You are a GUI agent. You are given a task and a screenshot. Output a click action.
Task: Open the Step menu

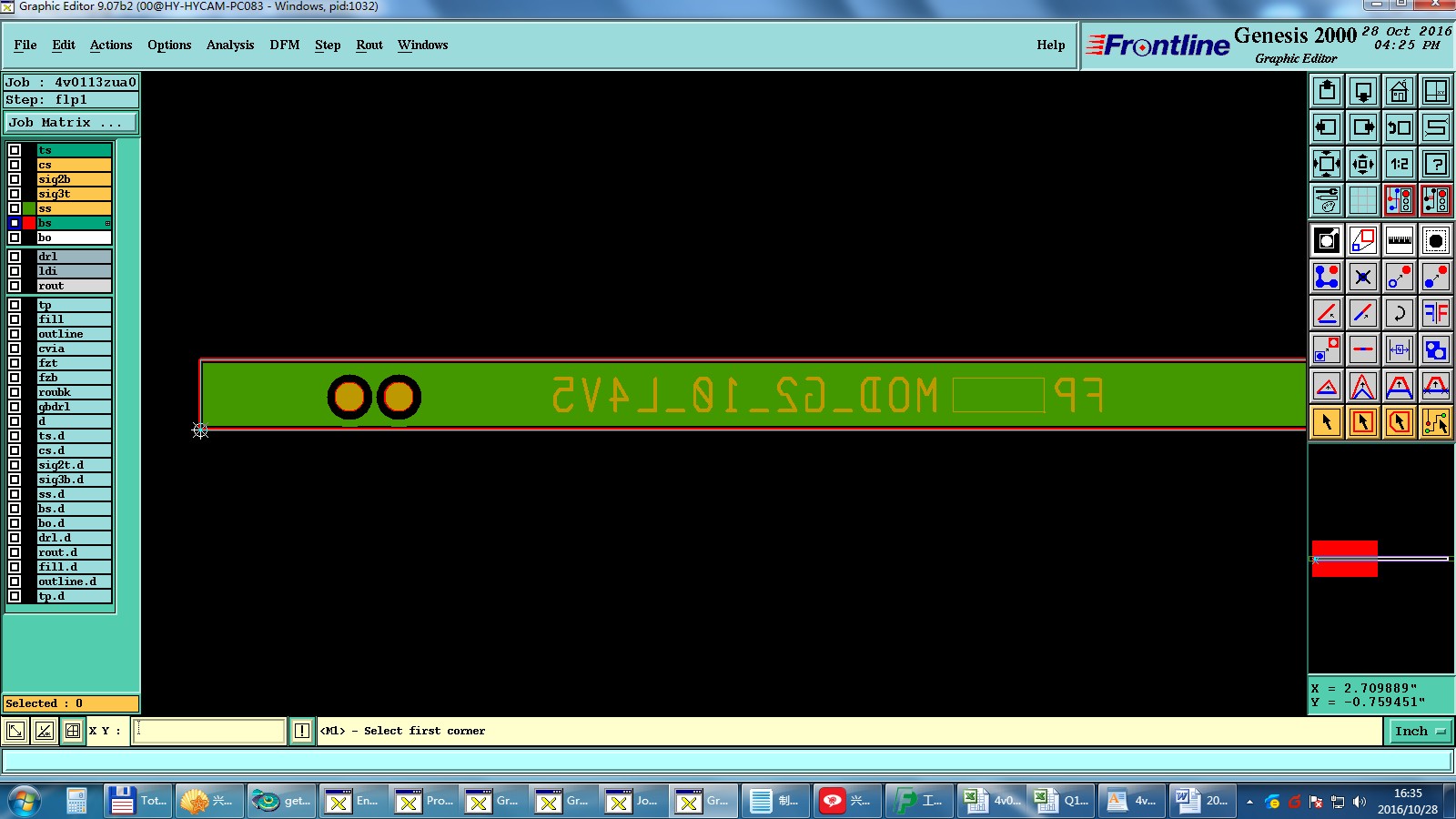pos(328,45)
